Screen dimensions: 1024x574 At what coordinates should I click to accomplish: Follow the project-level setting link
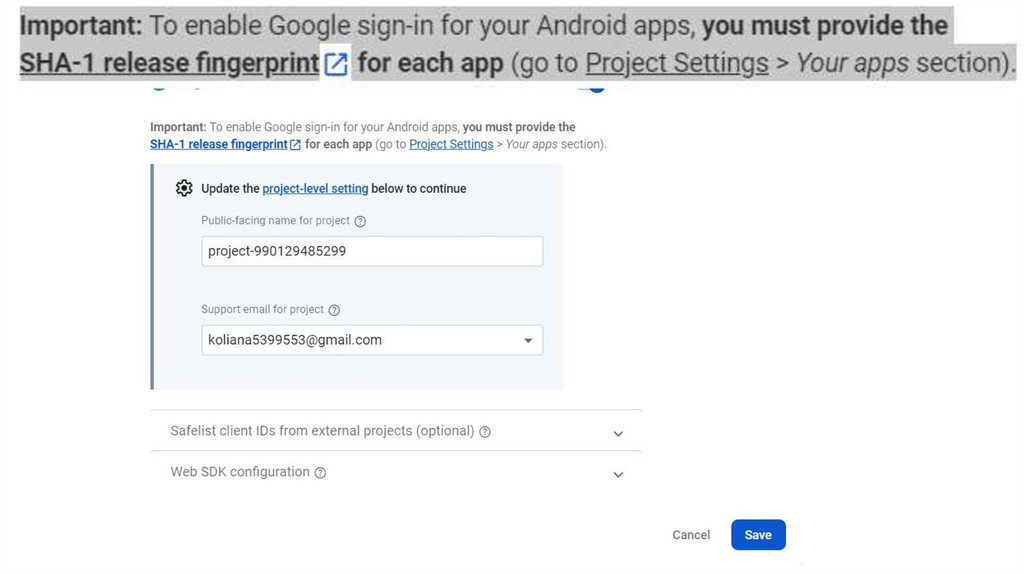pos(315,188)
